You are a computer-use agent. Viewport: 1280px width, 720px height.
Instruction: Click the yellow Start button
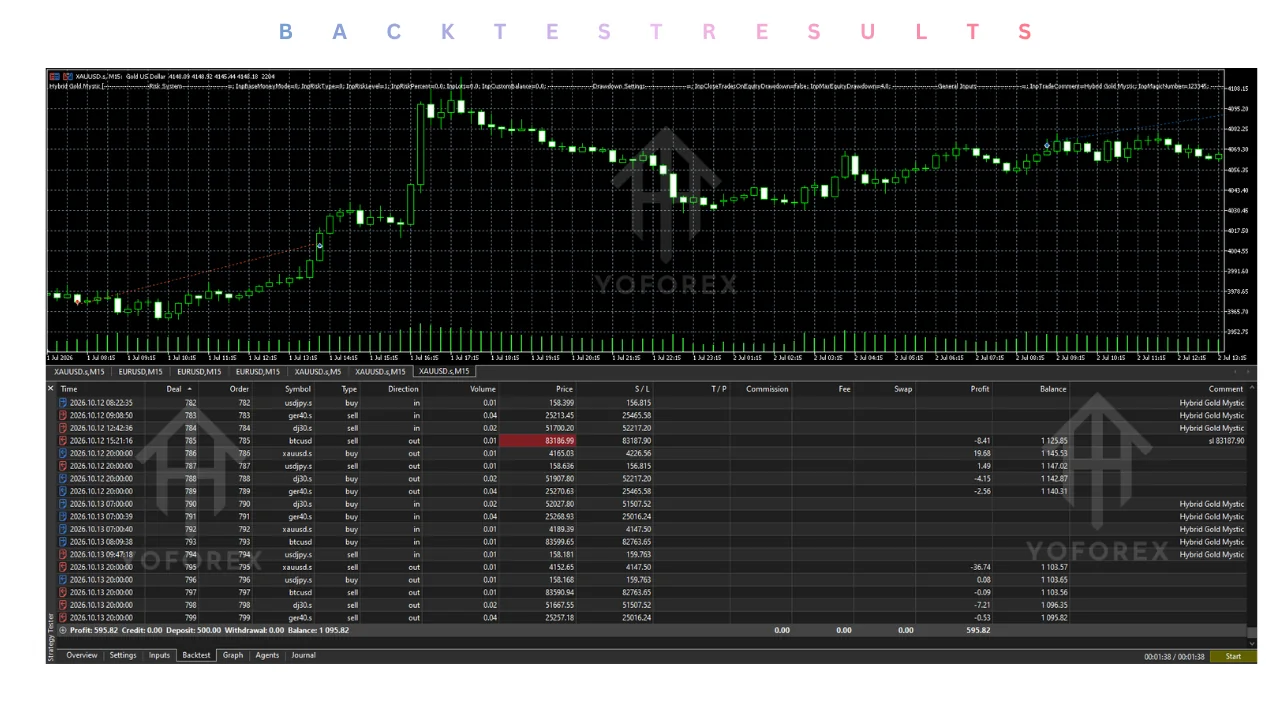(1233, 656)
